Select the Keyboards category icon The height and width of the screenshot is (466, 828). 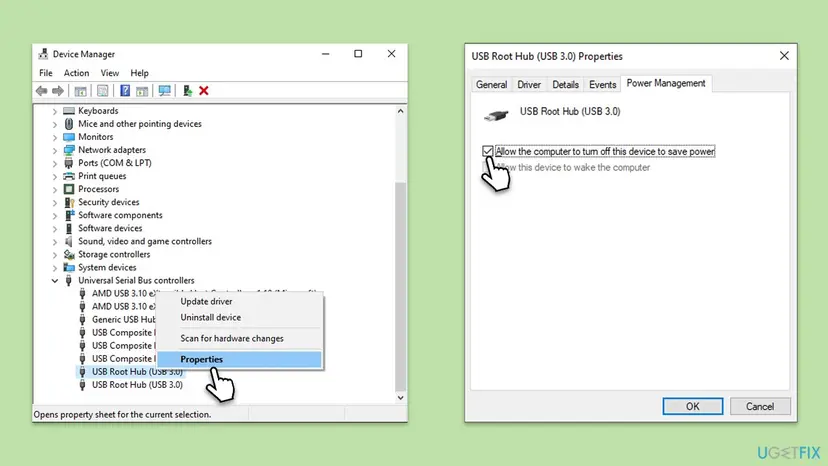(69, 111)
